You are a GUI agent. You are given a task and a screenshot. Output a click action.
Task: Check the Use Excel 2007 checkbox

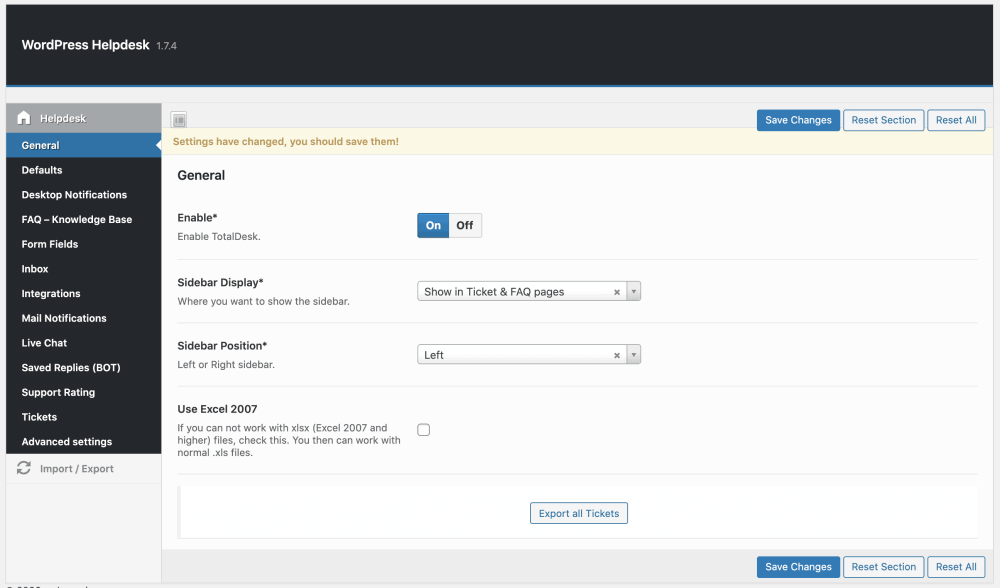click(x=423, y=428)
